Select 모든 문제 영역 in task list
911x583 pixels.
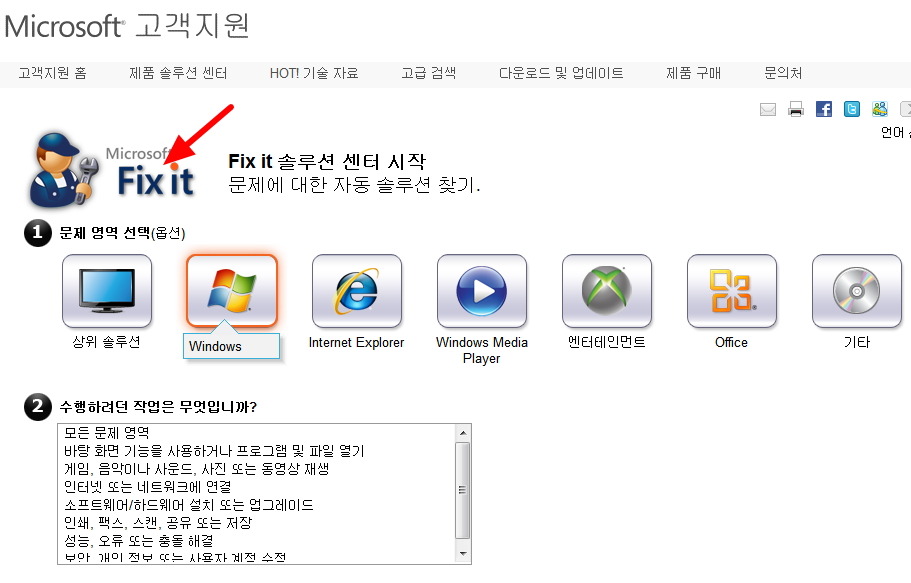[x=106, y=433]
